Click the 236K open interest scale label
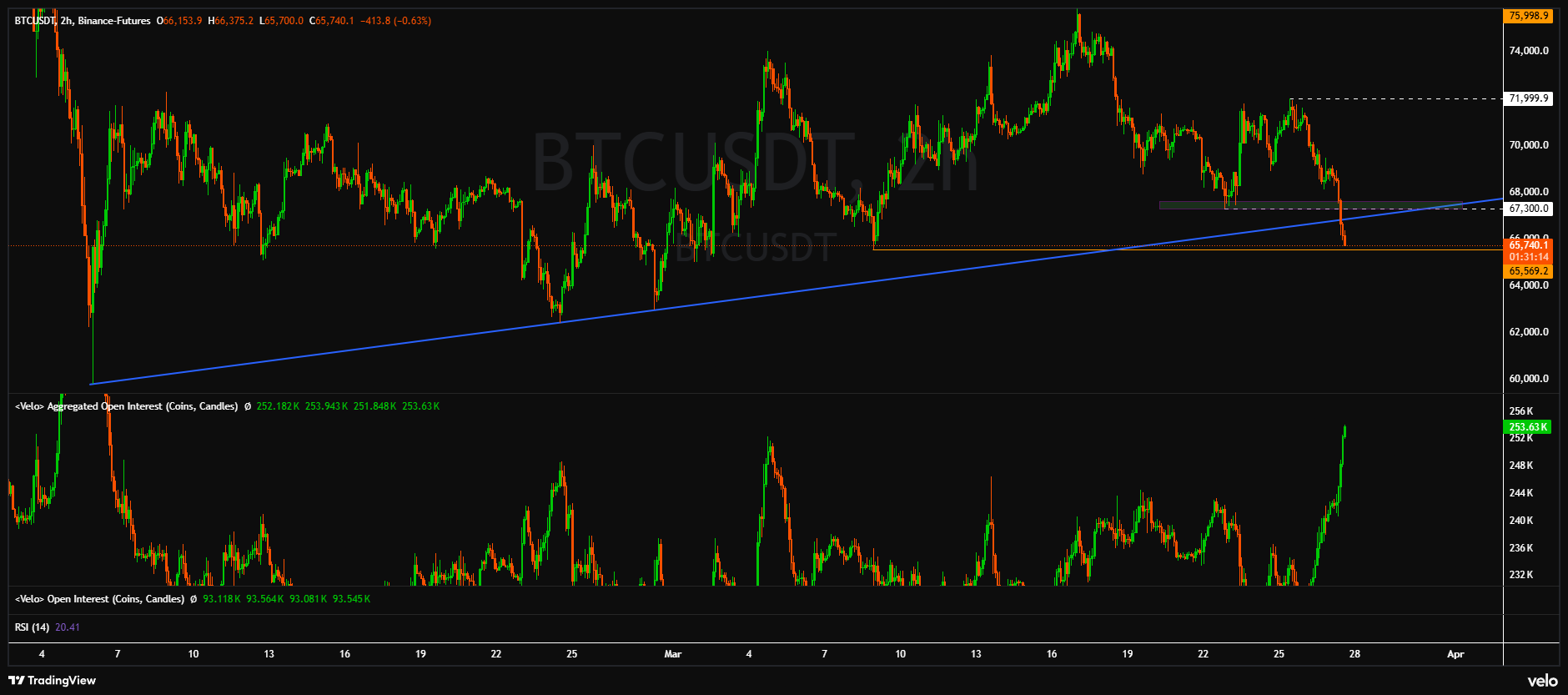Image resolution: width=1568 pixels, height=695 pixels. click(x=1521, y=548)
